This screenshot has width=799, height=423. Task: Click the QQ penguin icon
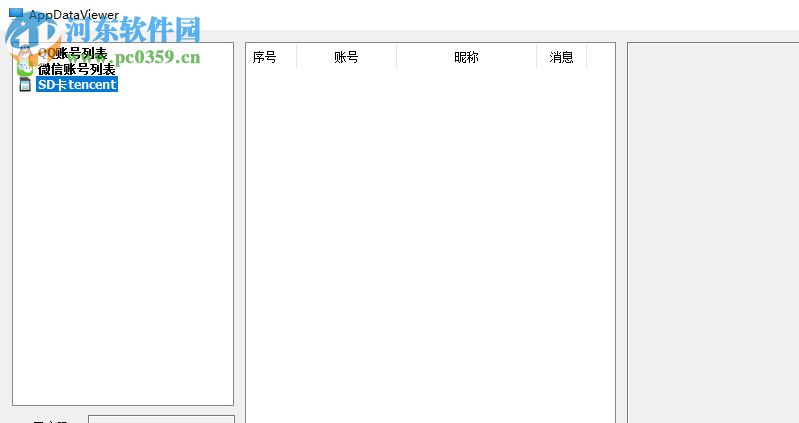click(x=25, y=54)
